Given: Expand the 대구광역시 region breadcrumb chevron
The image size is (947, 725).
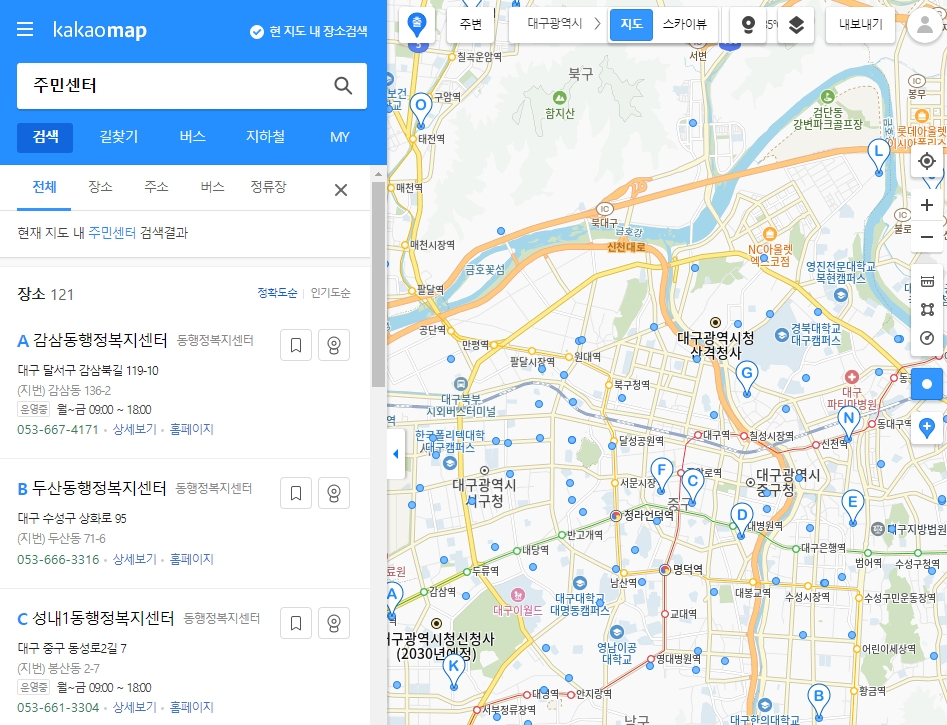Looking at the screenshot, I should 600,25.
